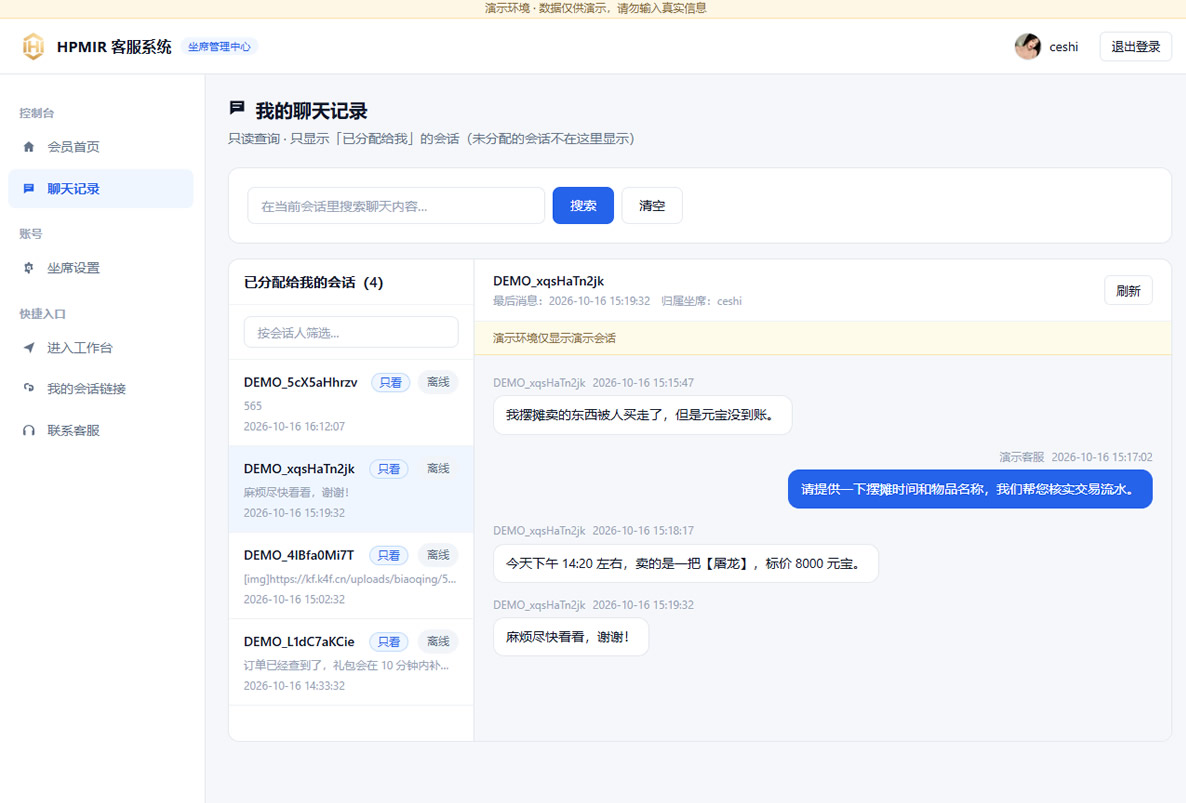Click the 2026-10-16 15:02:32 timestamp in the list
1186x803 pixels.
(294, 600)
